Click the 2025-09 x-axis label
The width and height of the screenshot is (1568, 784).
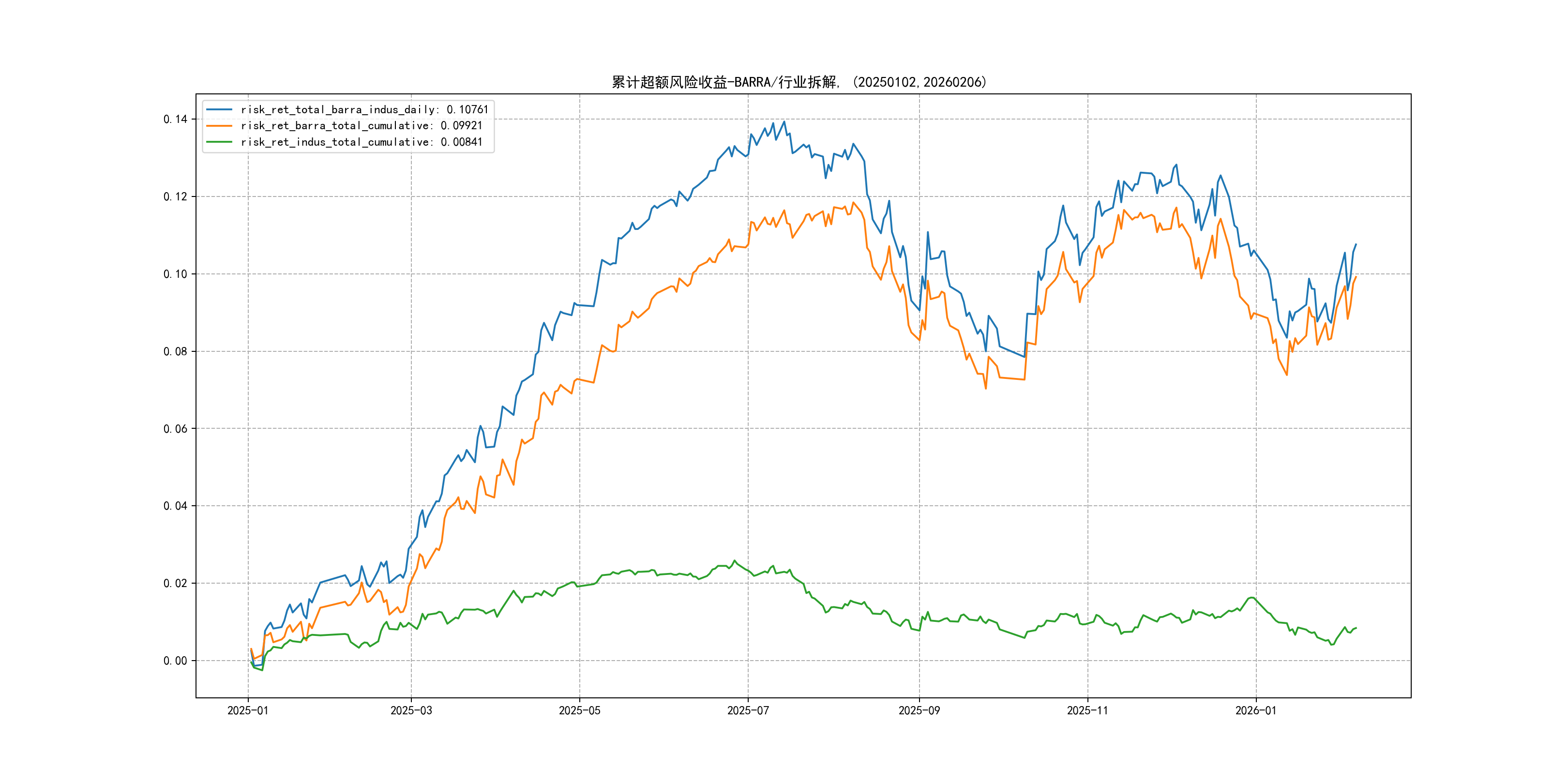tap(919, 710)
